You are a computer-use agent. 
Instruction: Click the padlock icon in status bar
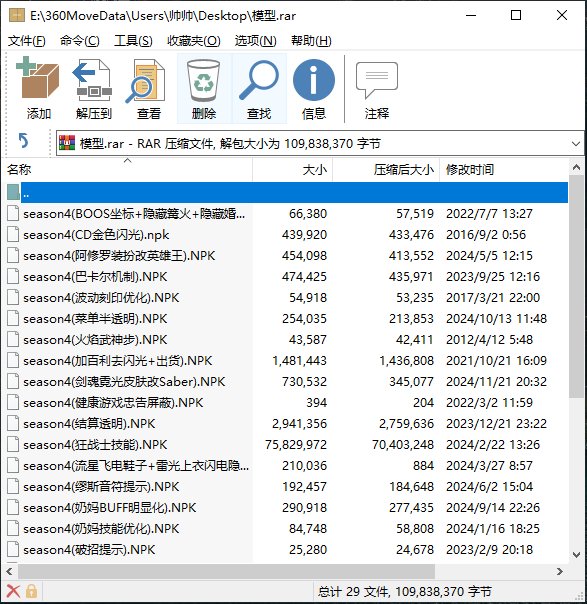32,591
